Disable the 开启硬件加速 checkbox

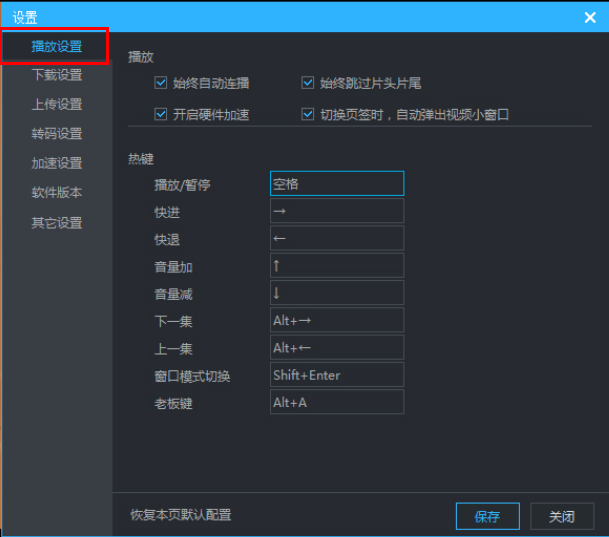point(161,114)
